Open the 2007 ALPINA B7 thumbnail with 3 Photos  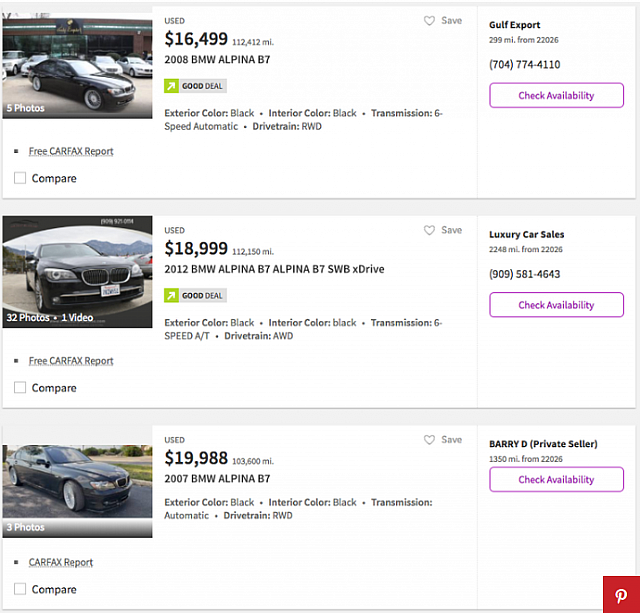pos(77,481)
